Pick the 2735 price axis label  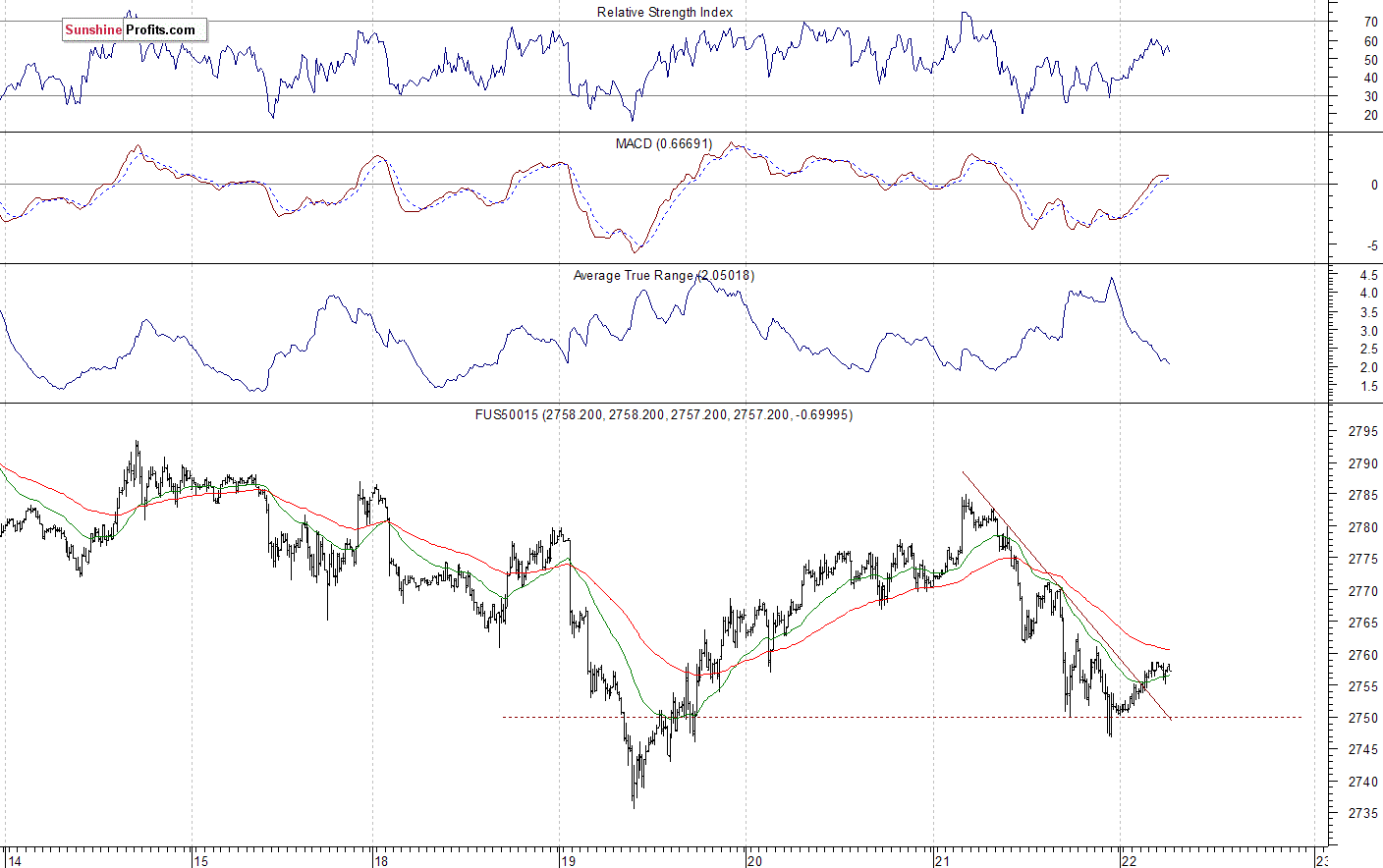coord(1362,814)
